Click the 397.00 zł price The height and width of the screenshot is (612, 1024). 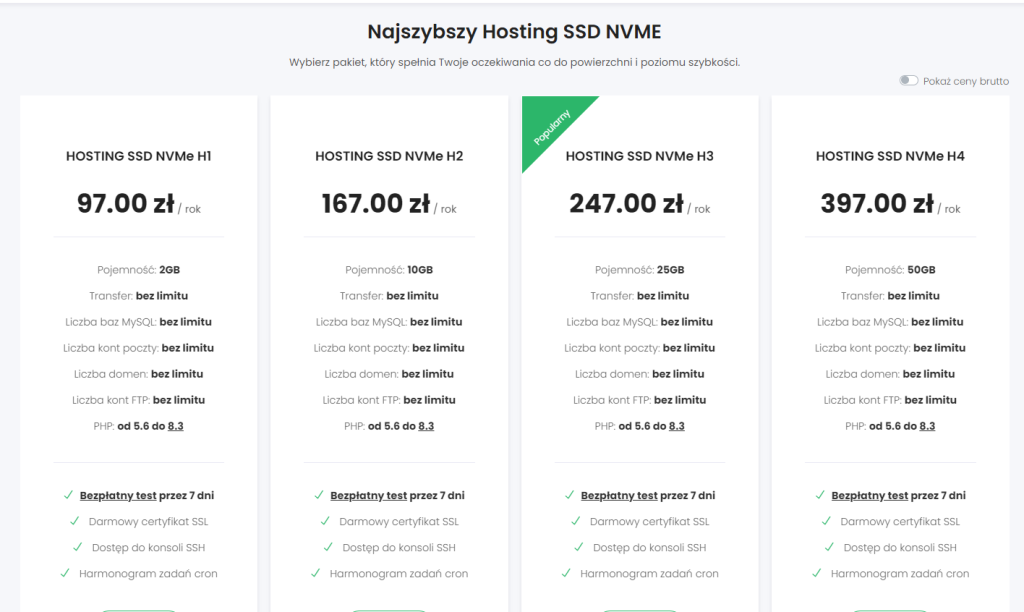(x=877, y=203)
